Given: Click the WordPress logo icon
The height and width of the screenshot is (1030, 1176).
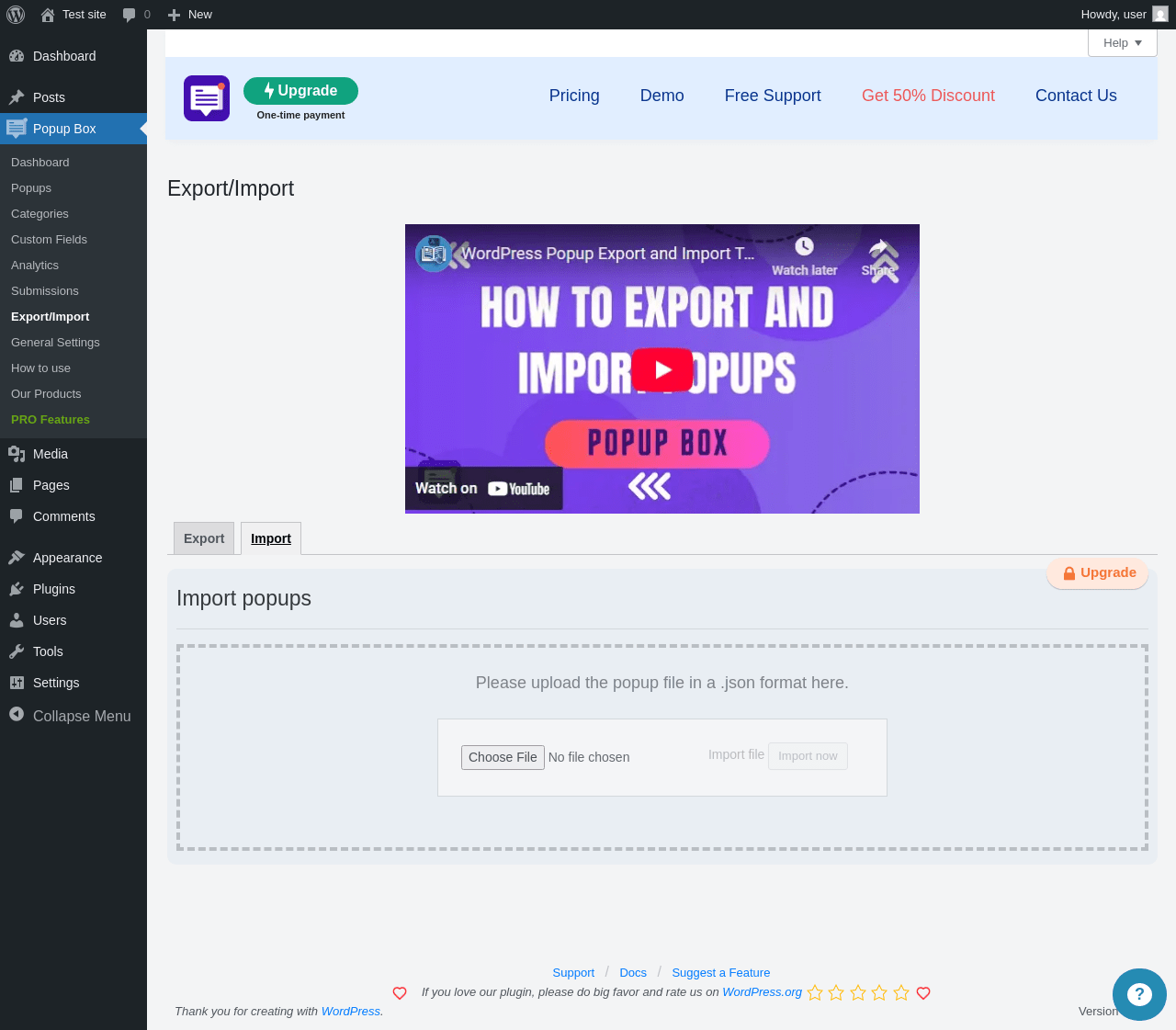Looking at the screenshot, I should [x=16, y=15].
